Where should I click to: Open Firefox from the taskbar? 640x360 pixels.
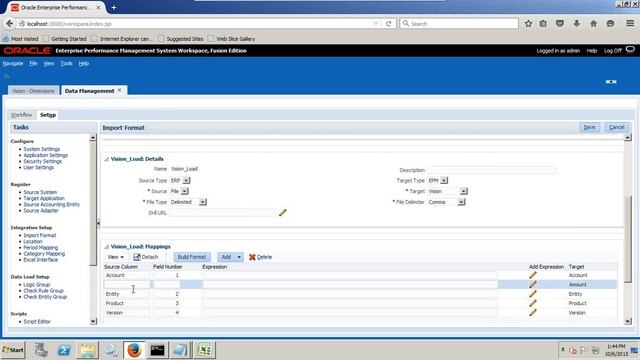tap(134, 350)
